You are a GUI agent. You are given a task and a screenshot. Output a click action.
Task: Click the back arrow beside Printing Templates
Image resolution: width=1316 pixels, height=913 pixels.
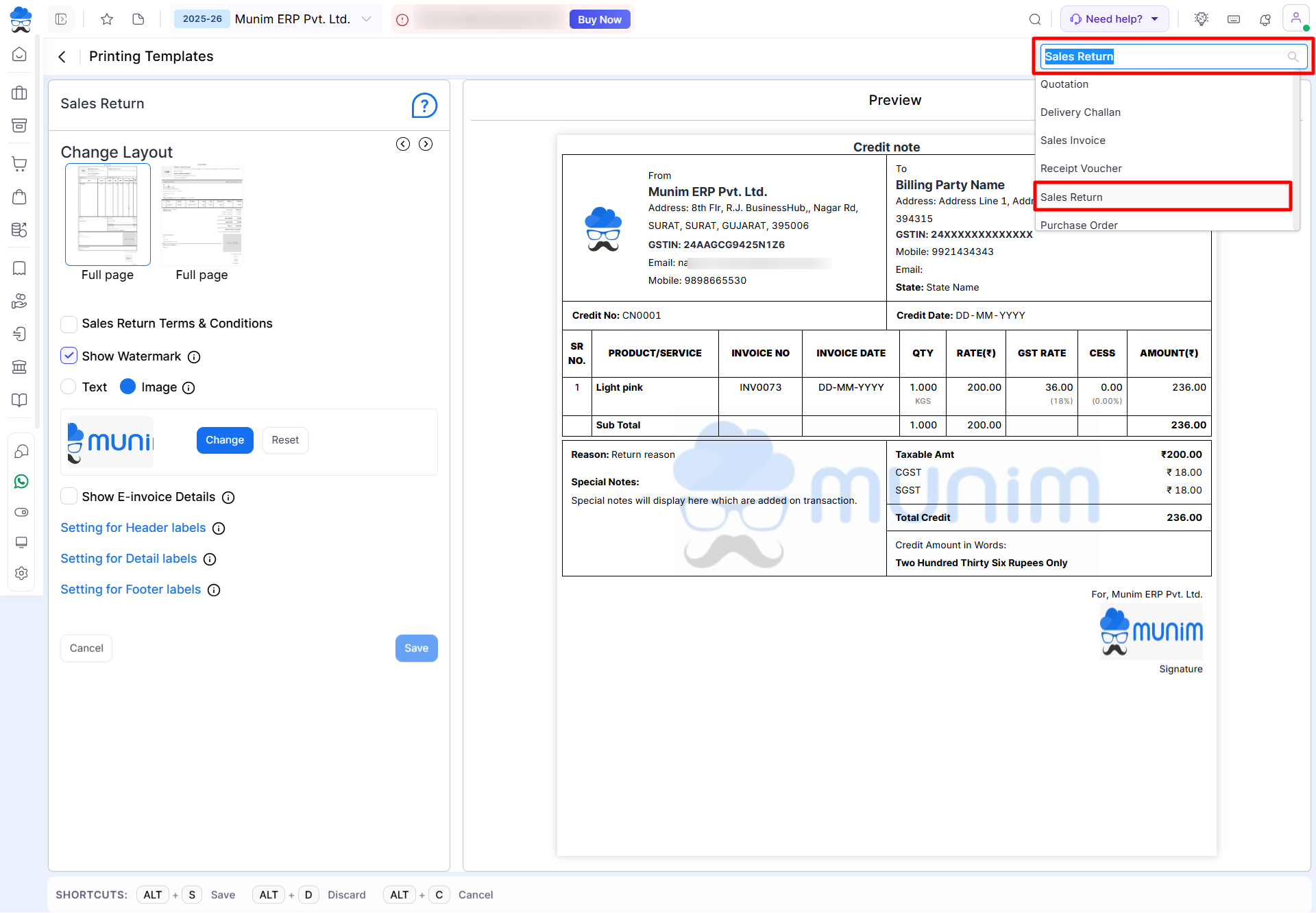[62, 57]
